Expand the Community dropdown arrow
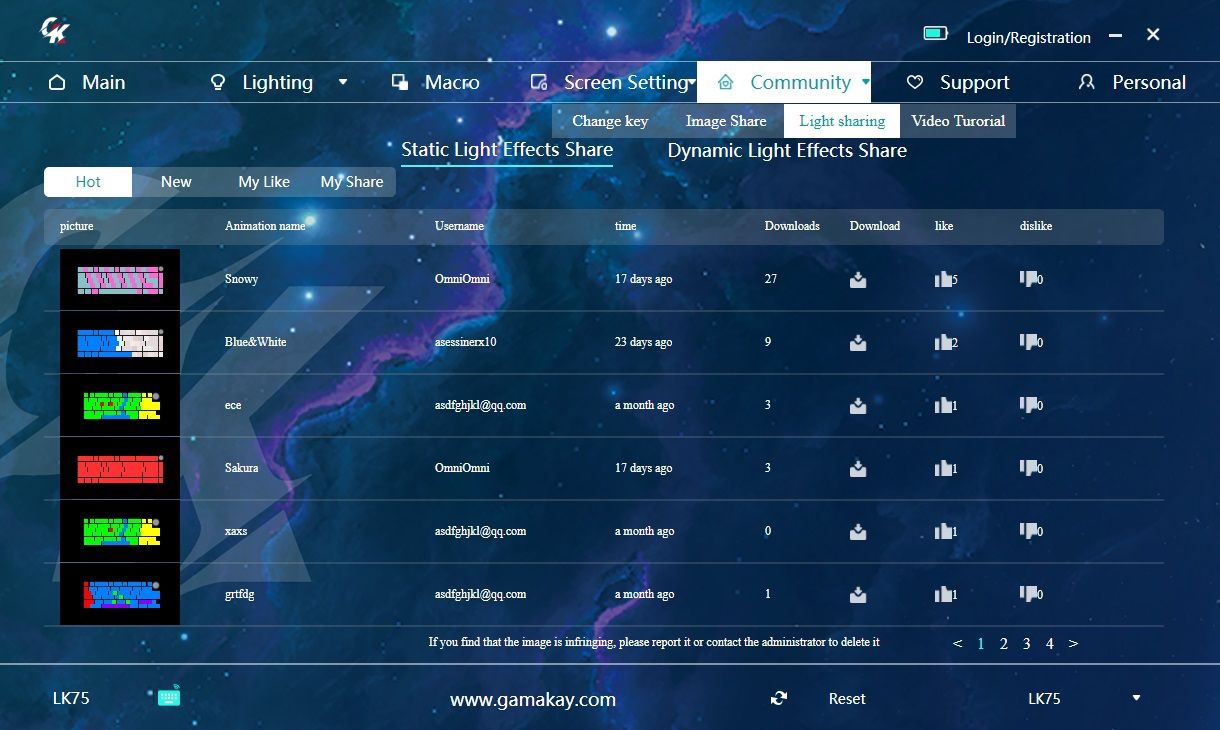This screenshot has width=1220, height=730. point(866,83)
